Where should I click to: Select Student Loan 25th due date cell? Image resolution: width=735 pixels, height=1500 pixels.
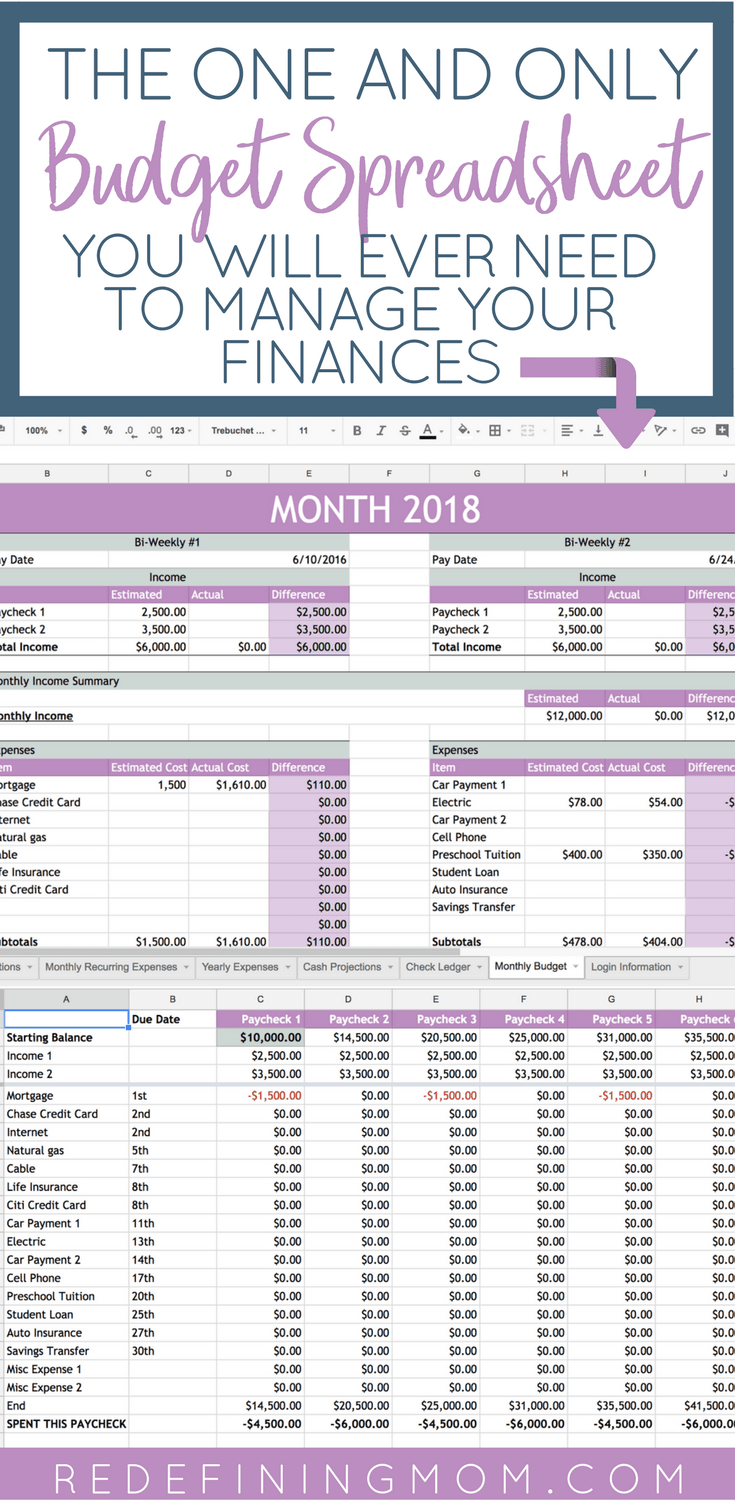pos(173,1314)
